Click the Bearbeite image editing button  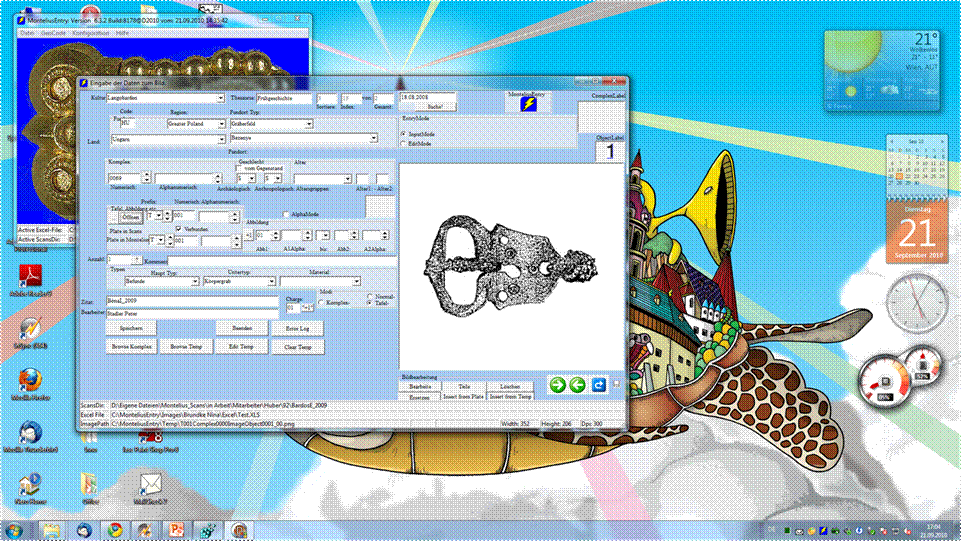[x=420, y=387]
